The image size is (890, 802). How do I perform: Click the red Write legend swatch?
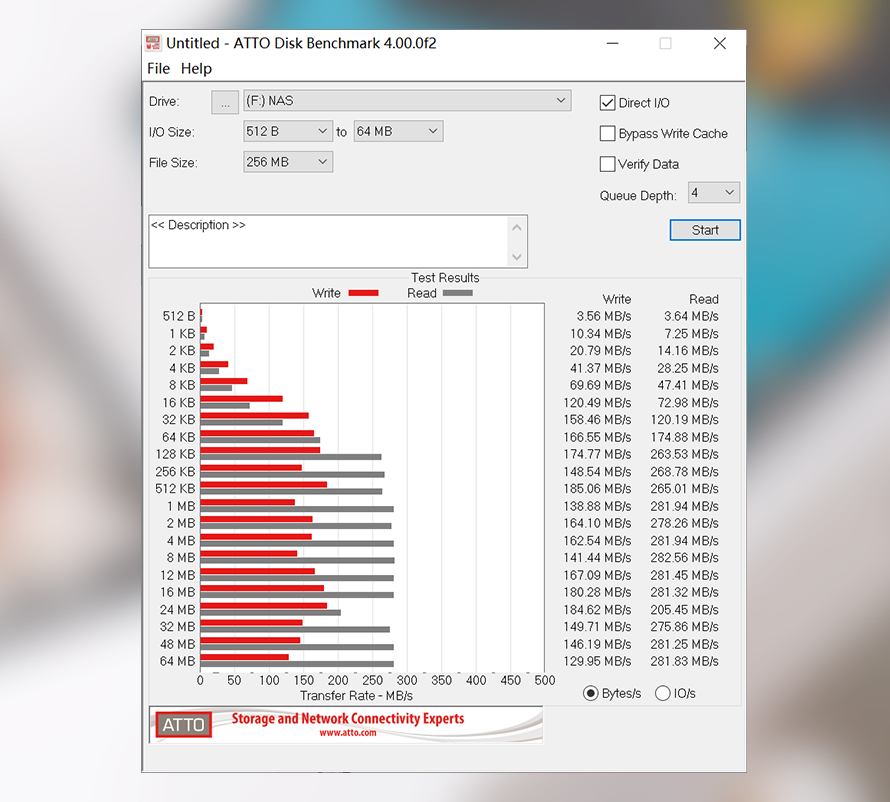pyautogui.click(x=363, y=293)
